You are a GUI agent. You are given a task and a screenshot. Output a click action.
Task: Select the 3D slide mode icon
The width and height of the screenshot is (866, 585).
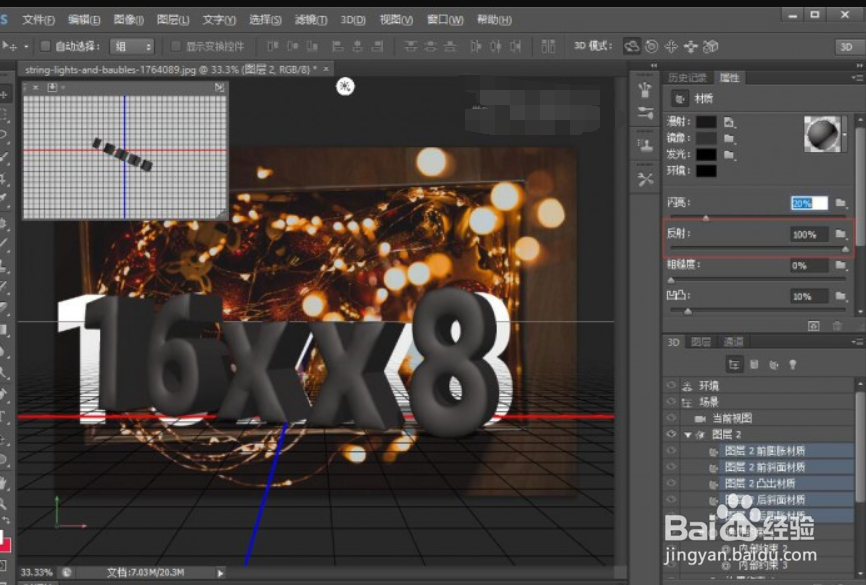click(690, 46)
